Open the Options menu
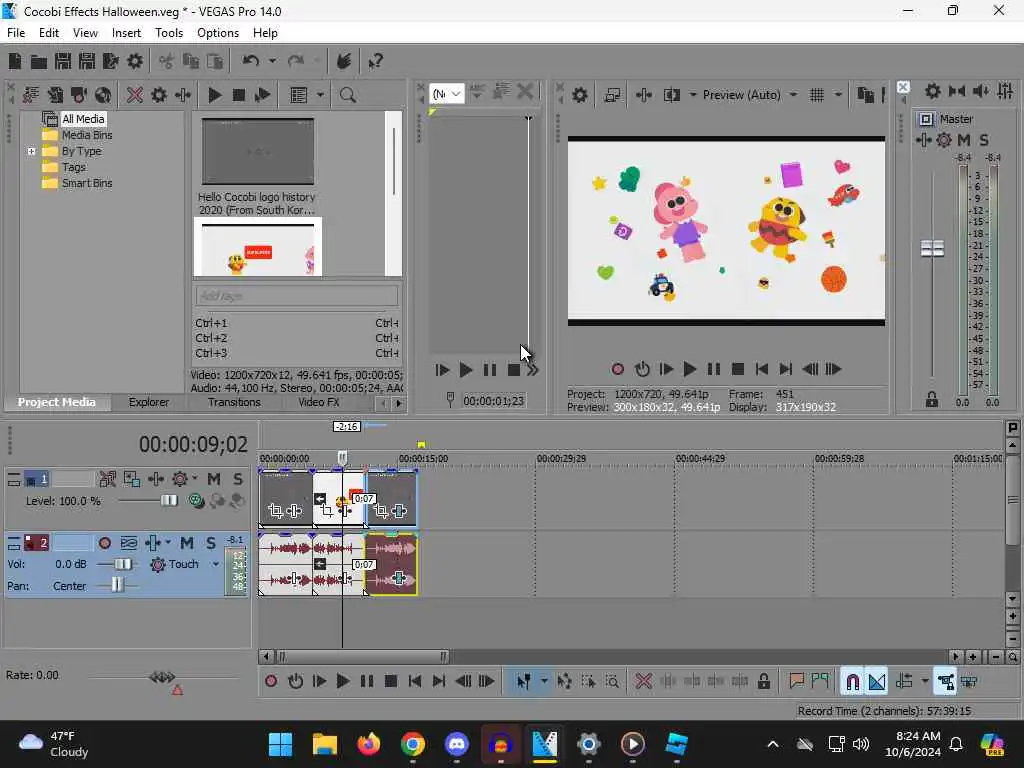 (217, 33)
